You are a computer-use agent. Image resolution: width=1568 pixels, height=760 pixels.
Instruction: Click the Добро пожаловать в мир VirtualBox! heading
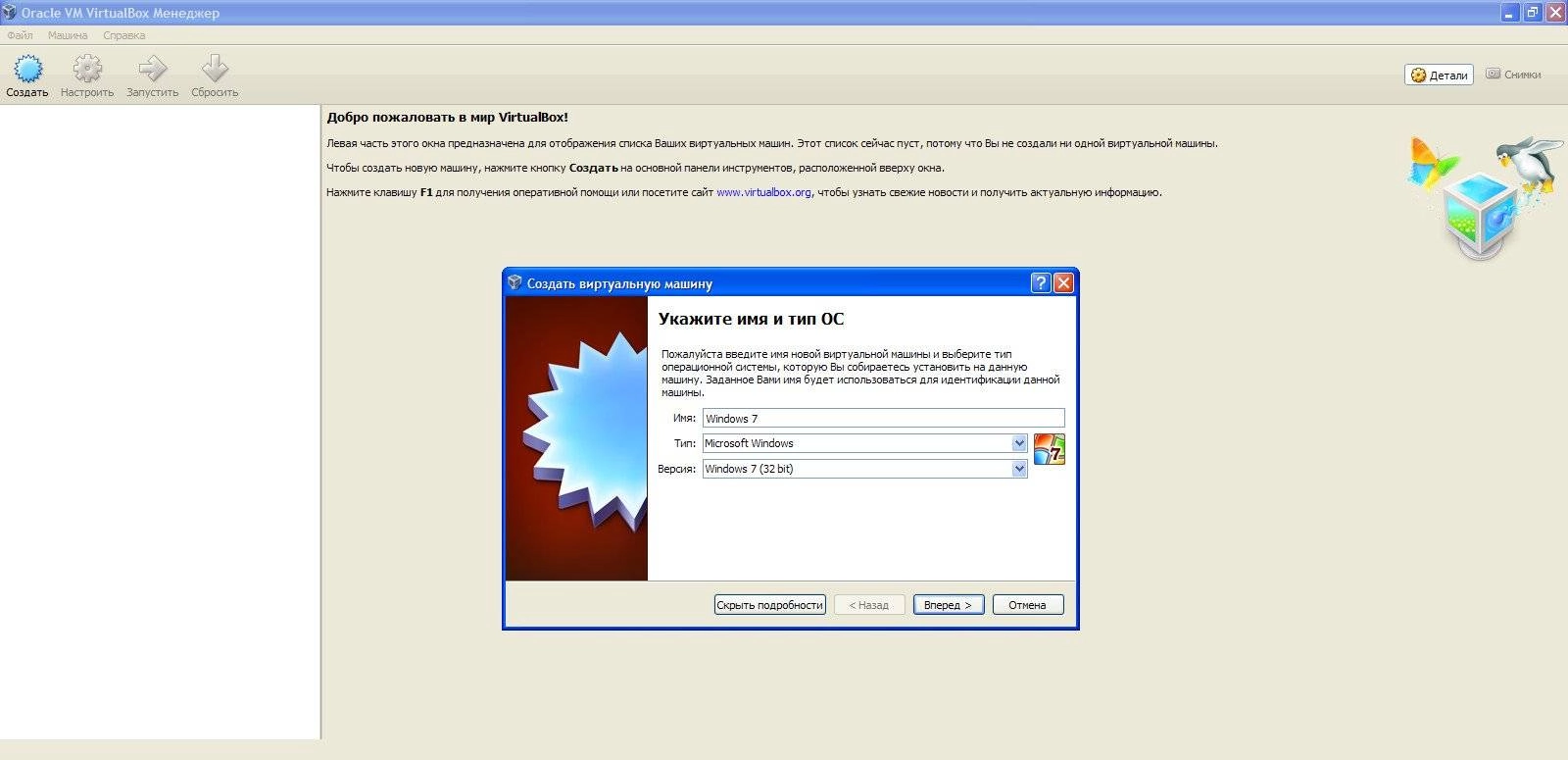[x=447, y=117]
